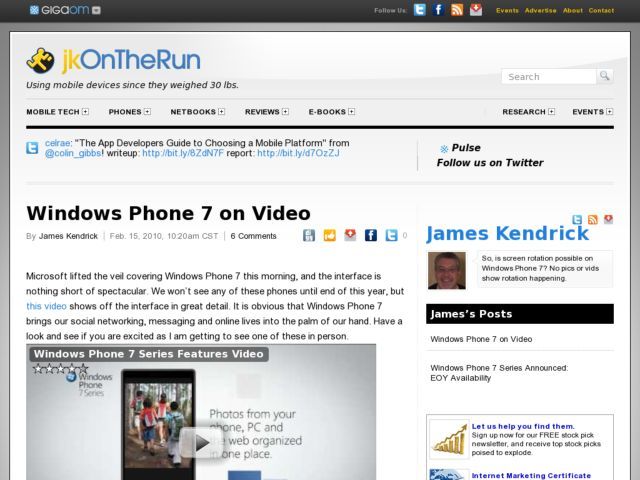Open the Facebook icon in the top bar

438,10
